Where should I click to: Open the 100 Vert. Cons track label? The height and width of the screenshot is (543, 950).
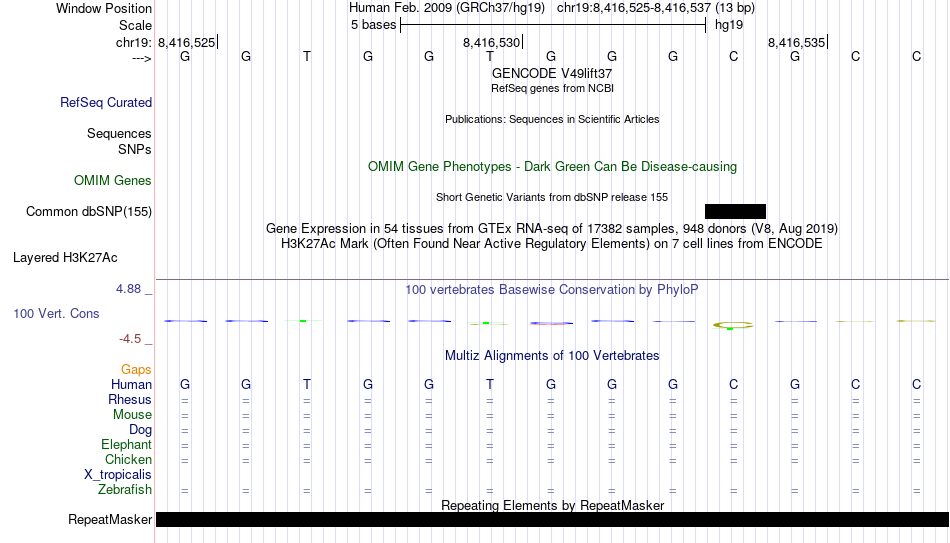[x=56, y=313]
